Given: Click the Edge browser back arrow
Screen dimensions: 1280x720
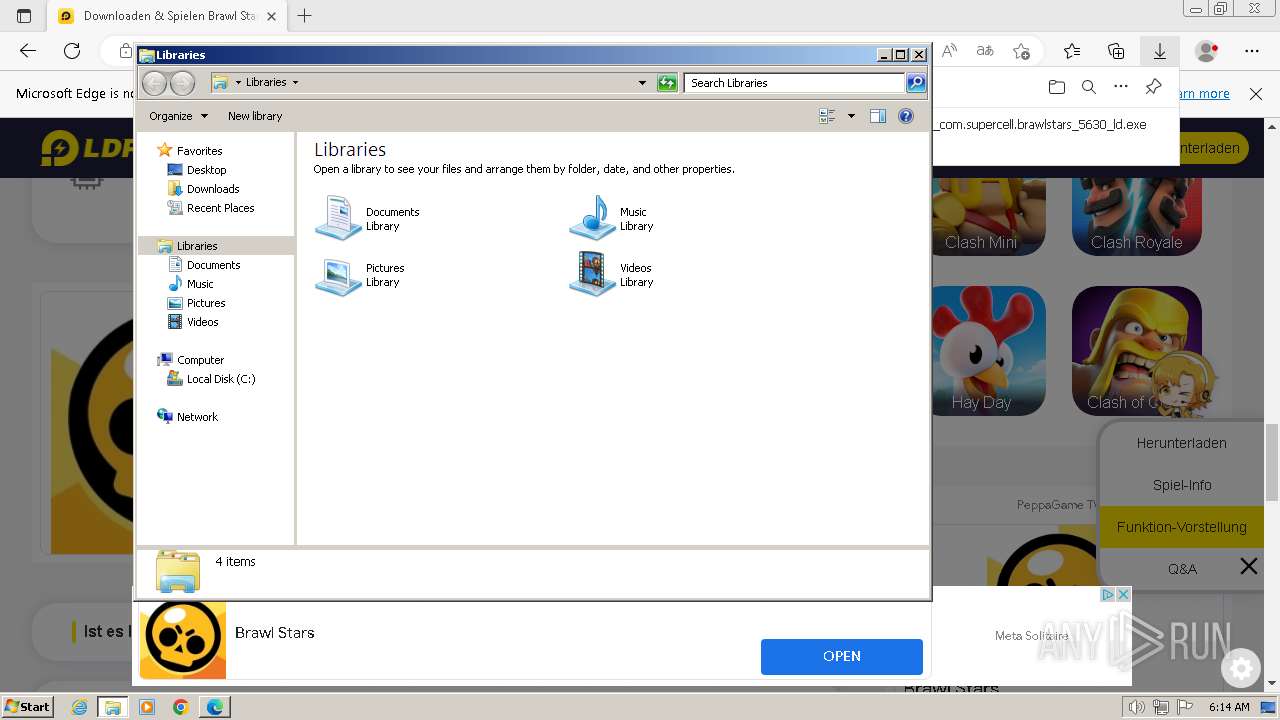Looking at the screenshot, I should (x=28, y=51).
